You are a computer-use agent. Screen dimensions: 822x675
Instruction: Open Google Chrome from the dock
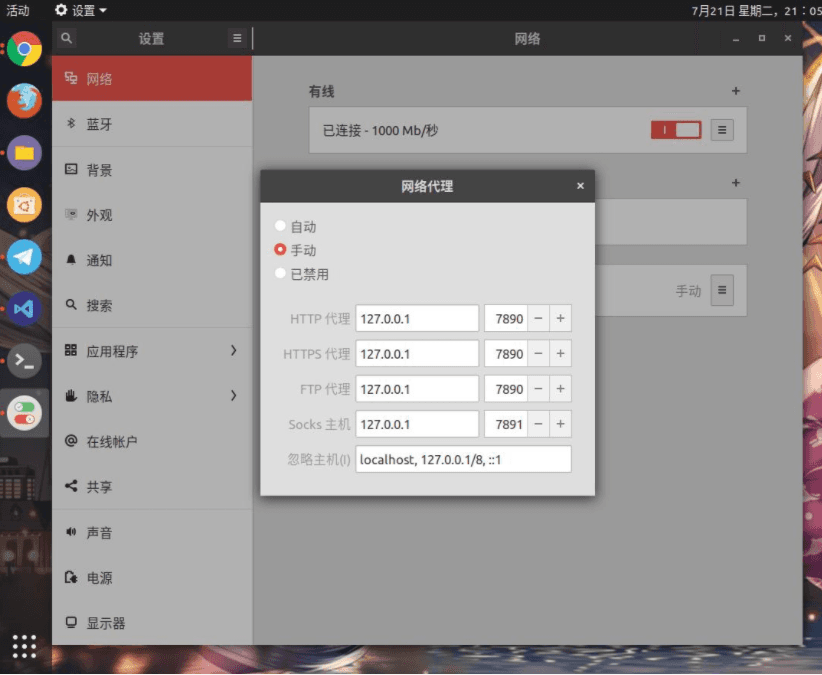click(25, 48)
